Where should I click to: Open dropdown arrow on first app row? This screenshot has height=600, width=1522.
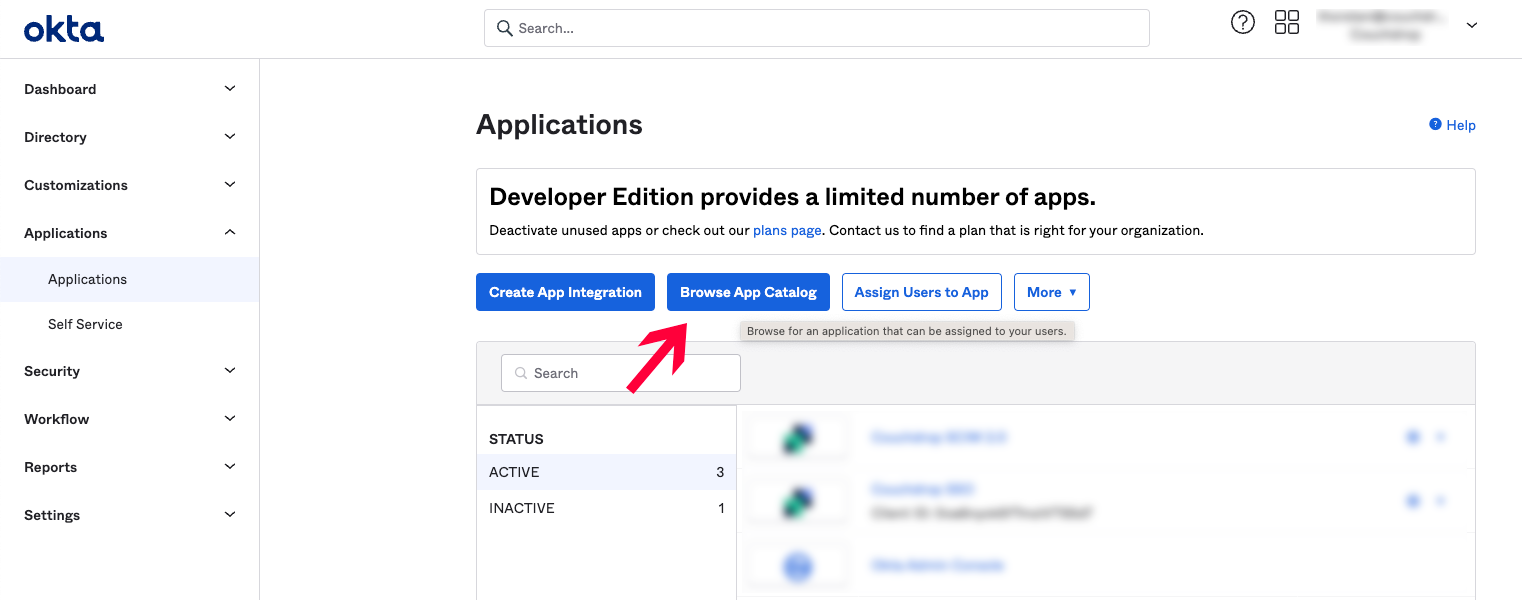(x=1441, y=437)
